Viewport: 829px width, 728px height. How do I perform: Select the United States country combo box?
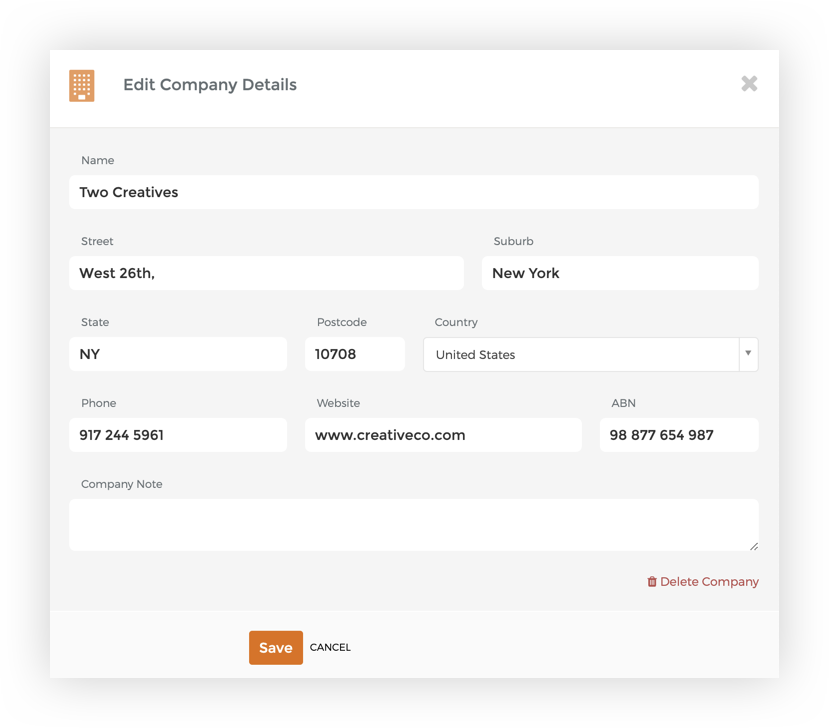[591, 354]
